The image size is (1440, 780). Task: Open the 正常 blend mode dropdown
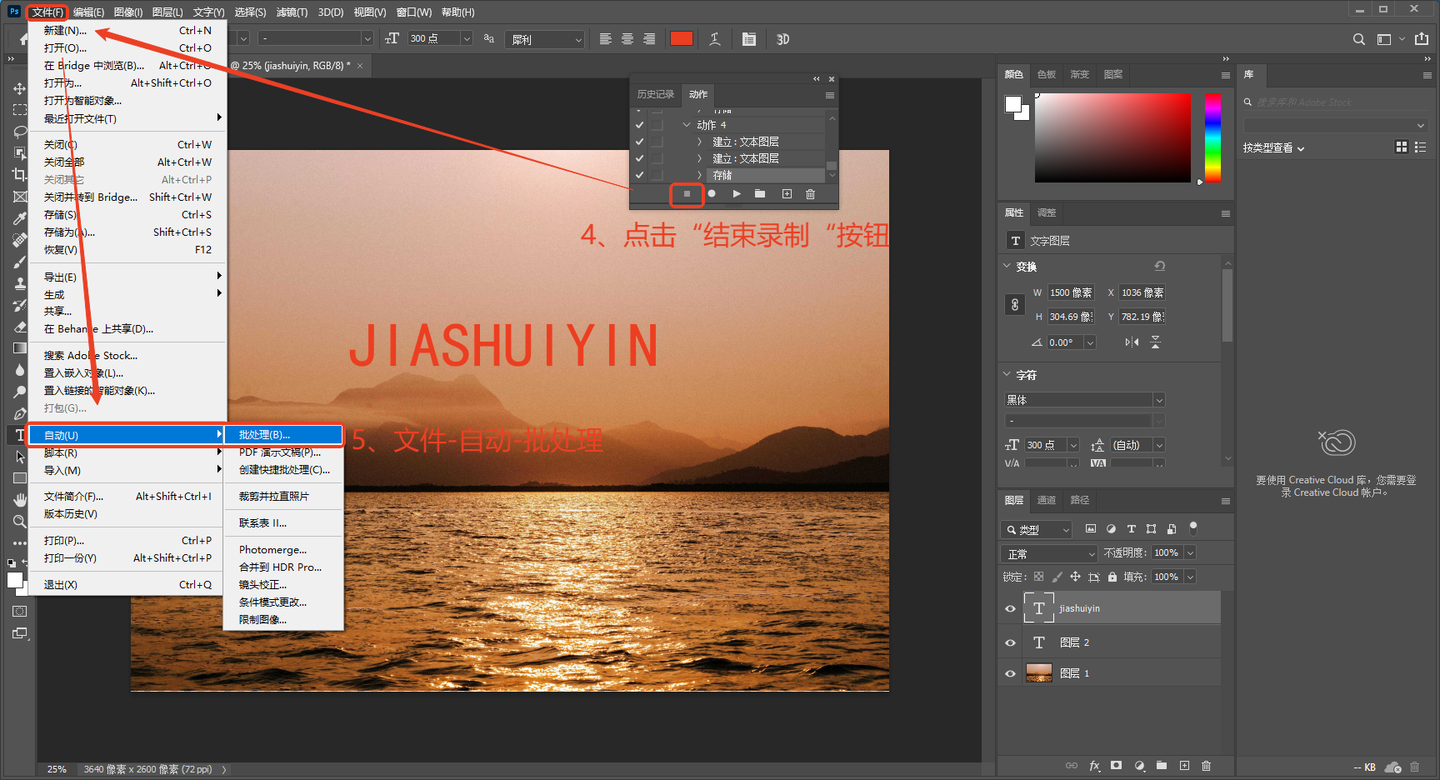pos(1049,553)
